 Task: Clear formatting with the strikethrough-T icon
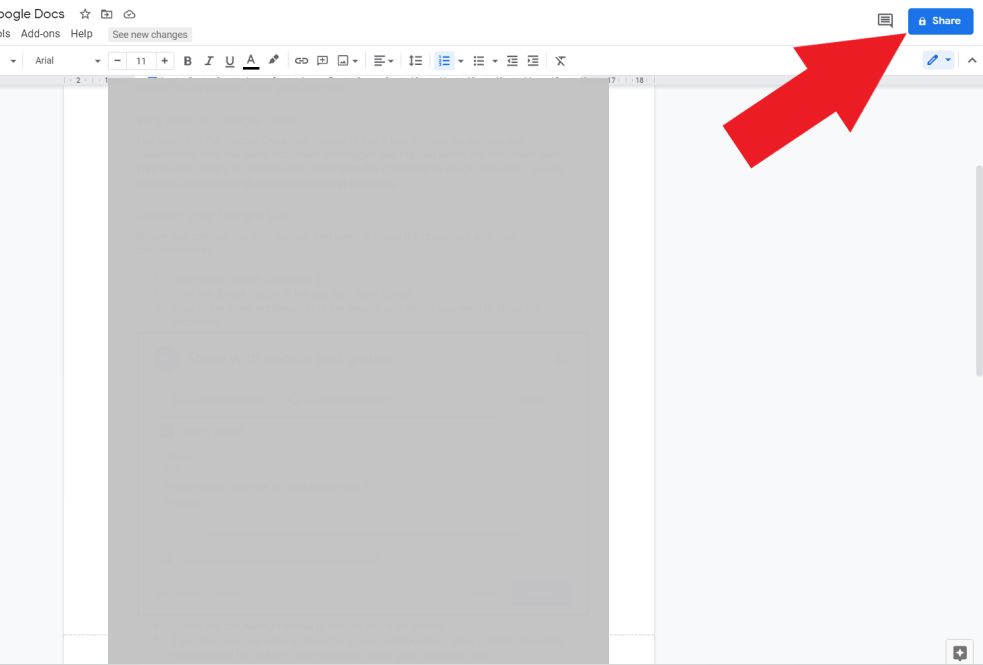(561, 60)
